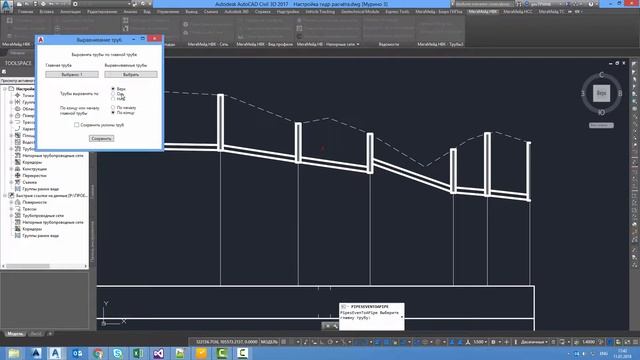Click the data shortcuts folder icon
This screenshot has height=360, width=640.
11,196
